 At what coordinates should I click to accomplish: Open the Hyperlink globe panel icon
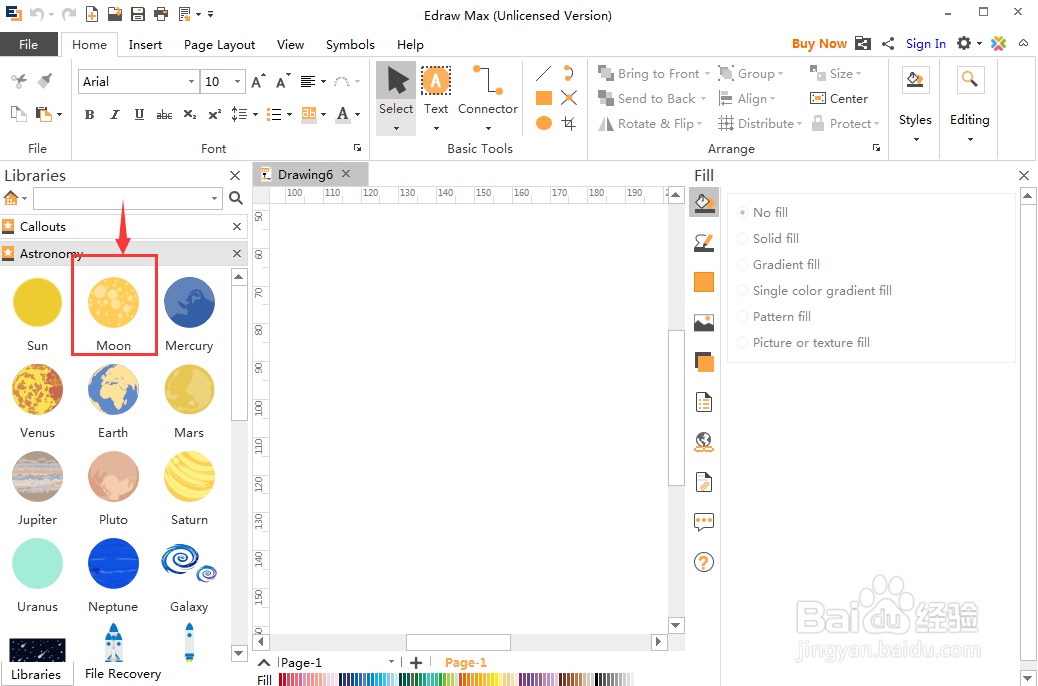tap(704, 442)
